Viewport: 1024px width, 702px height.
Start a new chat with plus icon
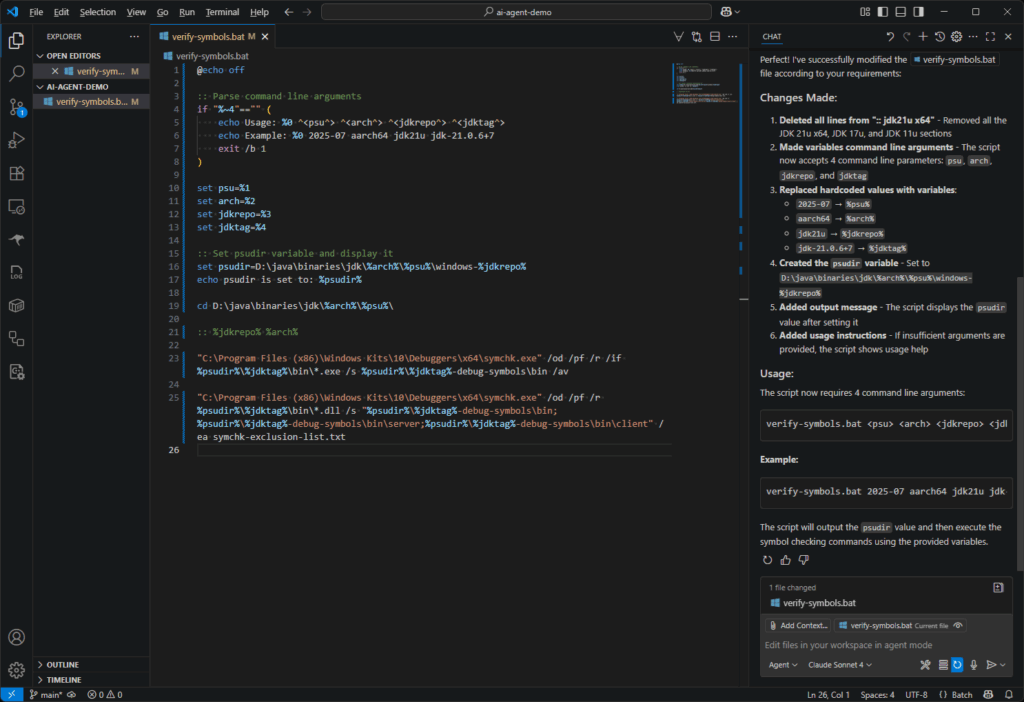[x=922, y=37]
